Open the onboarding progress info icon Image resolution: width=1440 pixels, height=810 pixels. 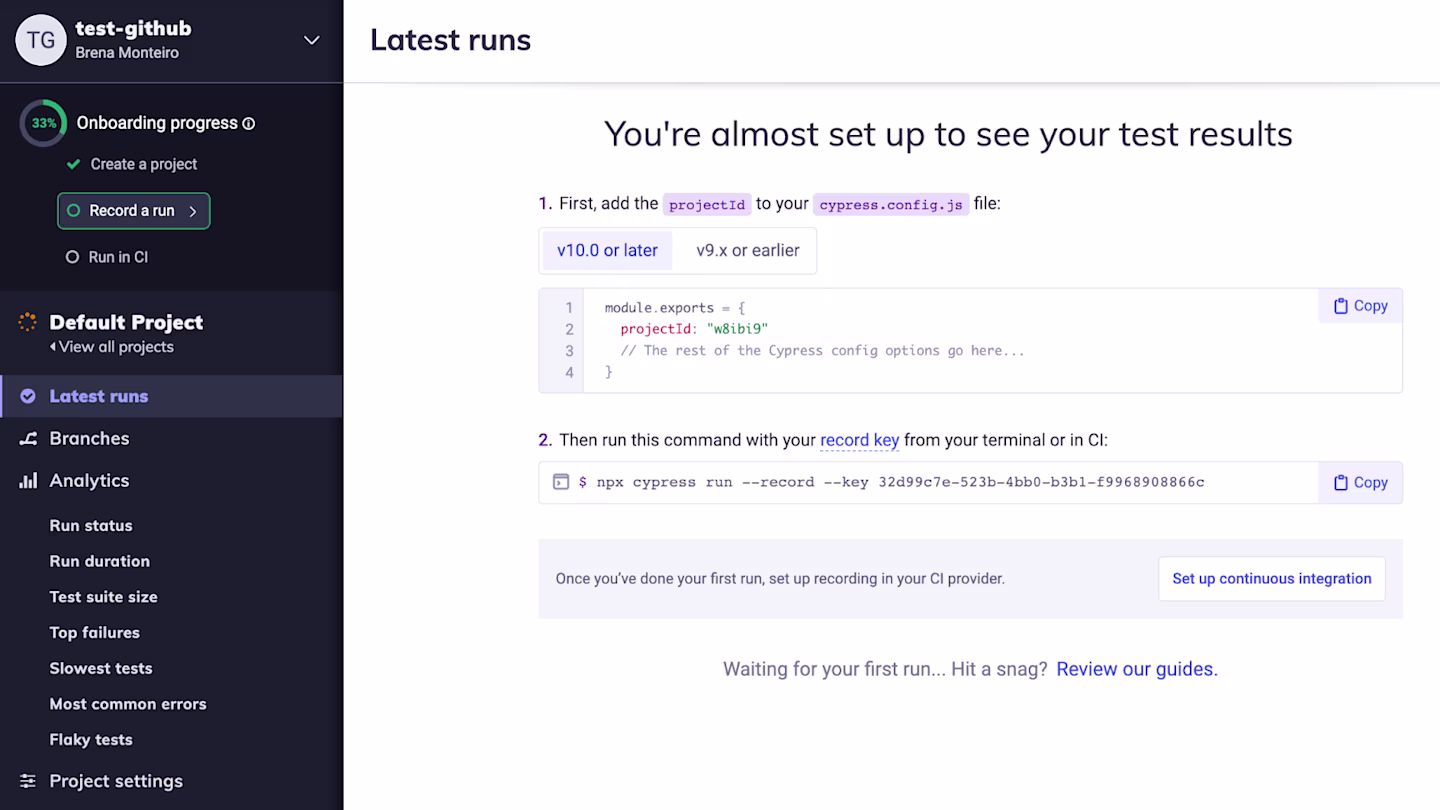point(249,124)
